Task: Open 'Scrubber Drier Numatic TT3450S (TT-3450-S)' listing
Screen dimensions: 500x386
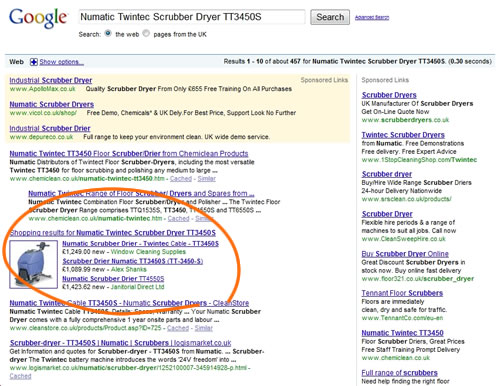Action: tap(133, 261)
